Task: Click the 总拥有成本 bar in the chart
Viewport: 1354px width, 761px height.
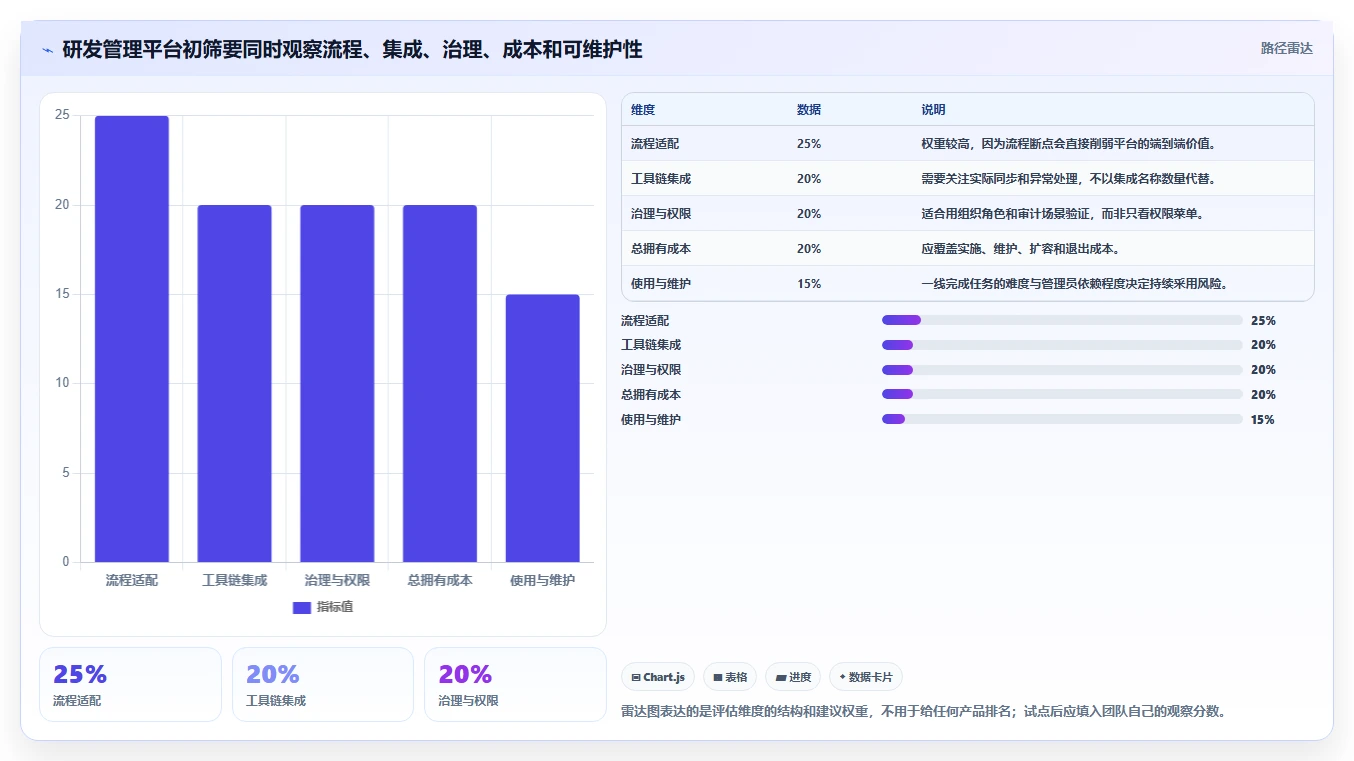Action: coord(440,384)
